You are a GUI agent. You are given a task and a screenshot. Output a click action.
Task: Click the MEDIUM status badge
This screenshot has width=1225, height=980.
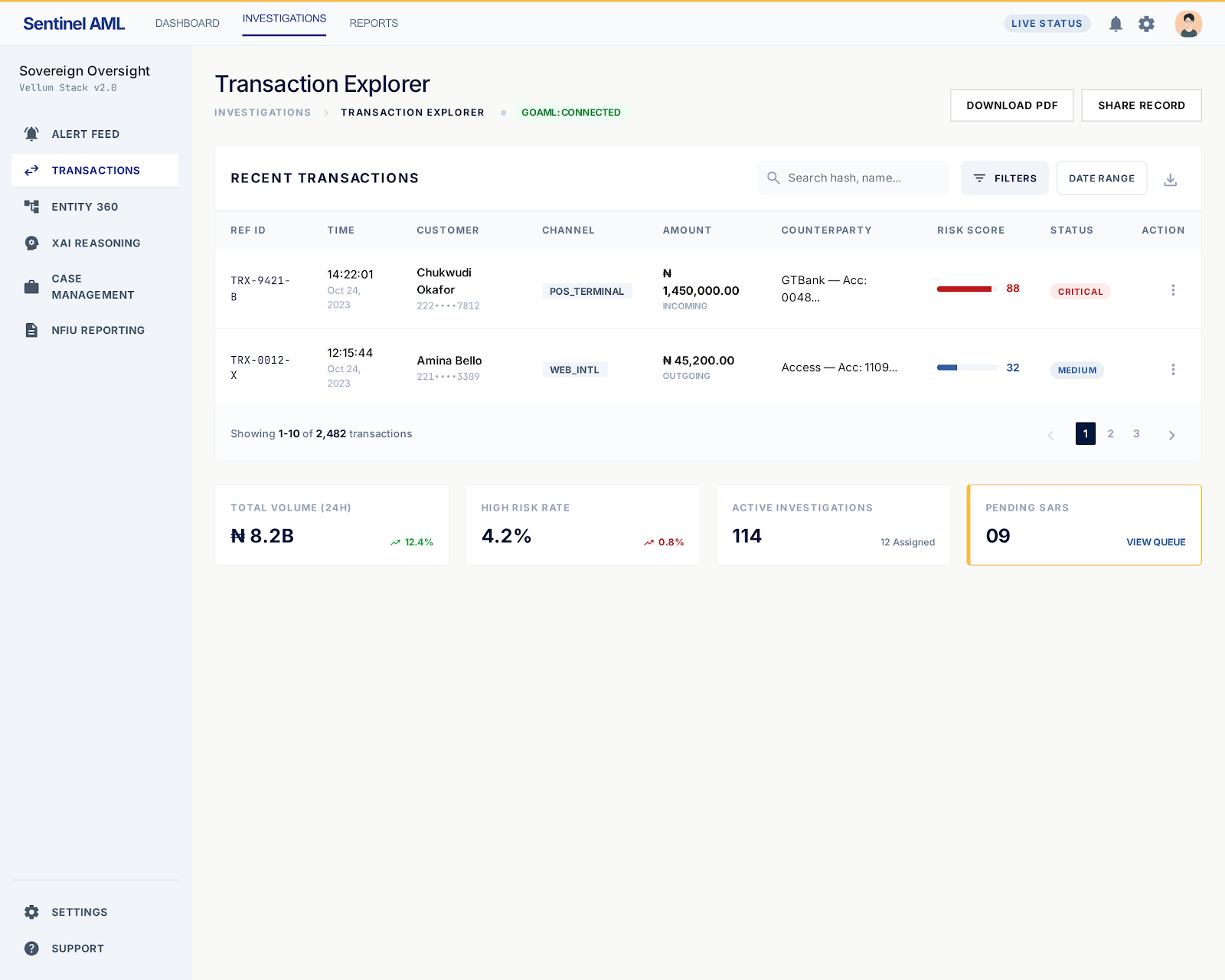[1076, 370]
